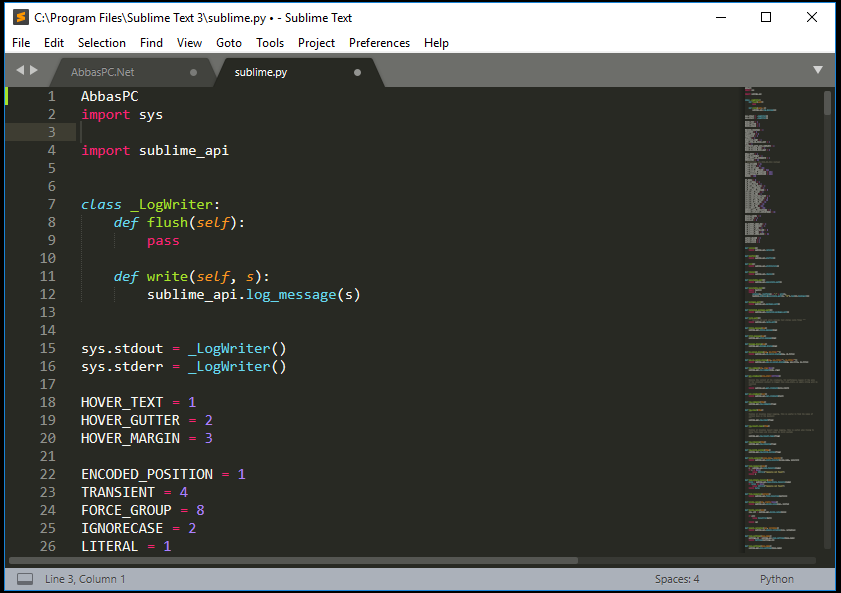Open the File menu
The image size is (841, 593).
tap(21, 43)
